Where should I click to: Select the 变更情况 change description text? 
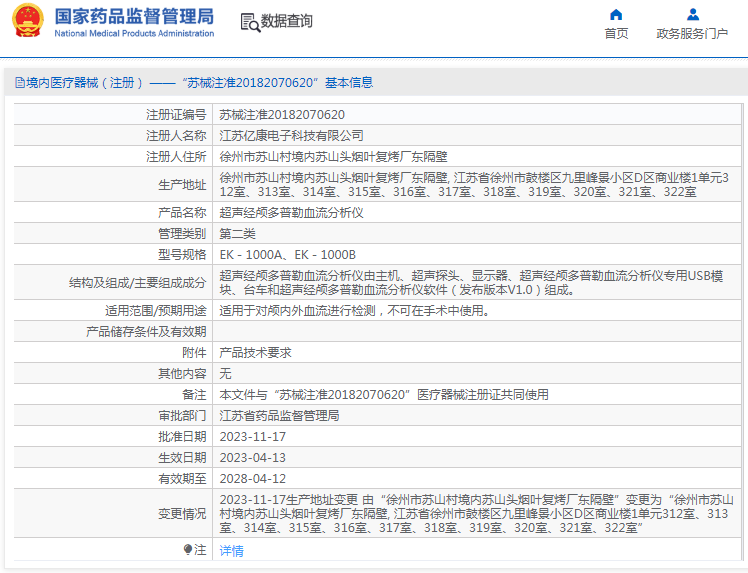477,514
